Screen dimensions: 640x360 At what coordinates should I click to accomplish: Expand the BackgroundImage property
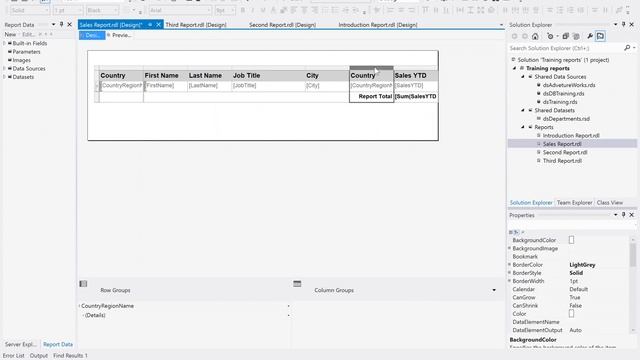[x=509, y=248]
